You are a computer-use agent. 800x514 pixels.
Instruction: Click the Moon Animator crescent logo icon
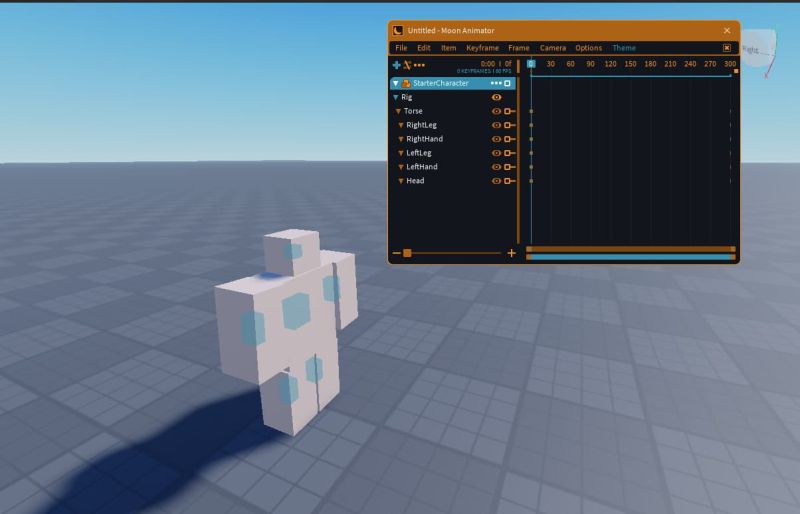(x=398, y=31)
